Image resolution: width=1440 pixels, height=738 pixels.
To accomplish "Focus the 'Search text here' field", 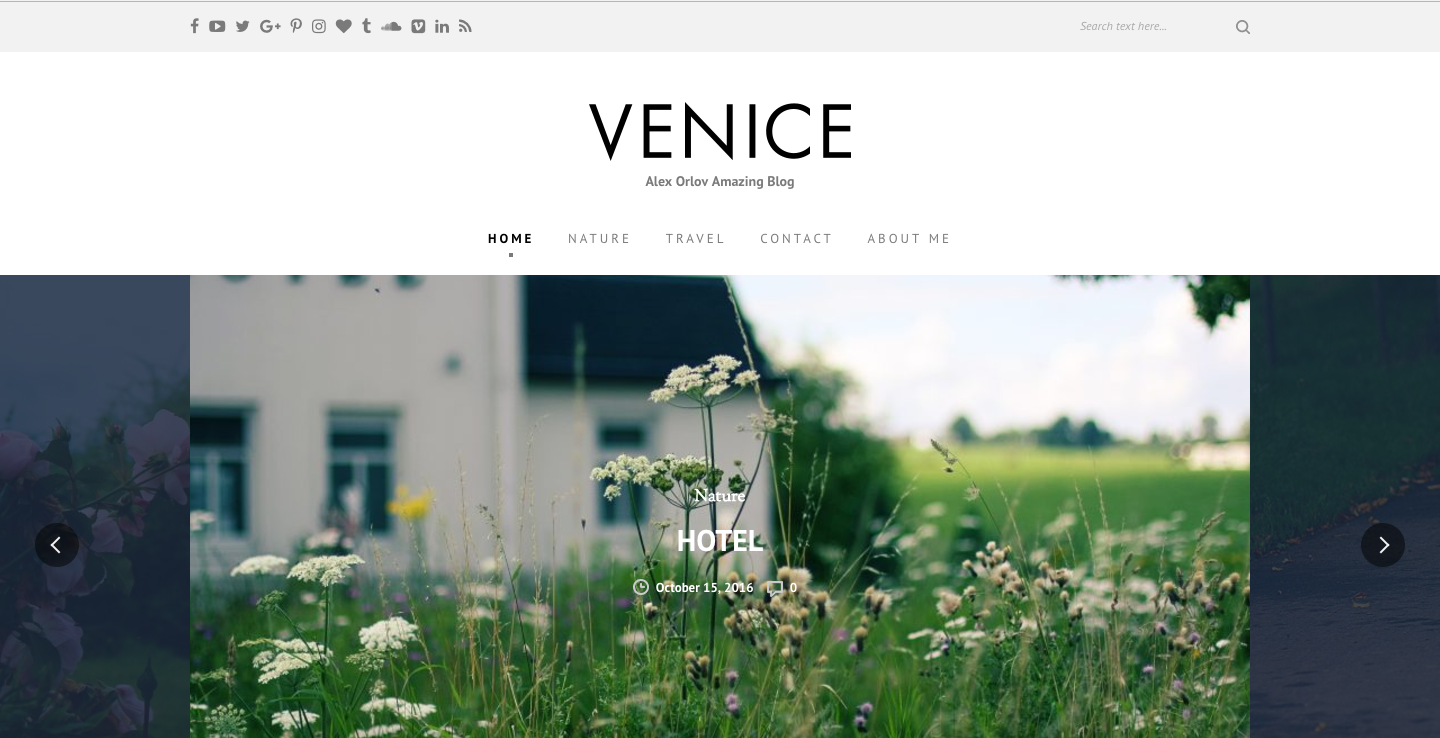I will point(1150,26).
